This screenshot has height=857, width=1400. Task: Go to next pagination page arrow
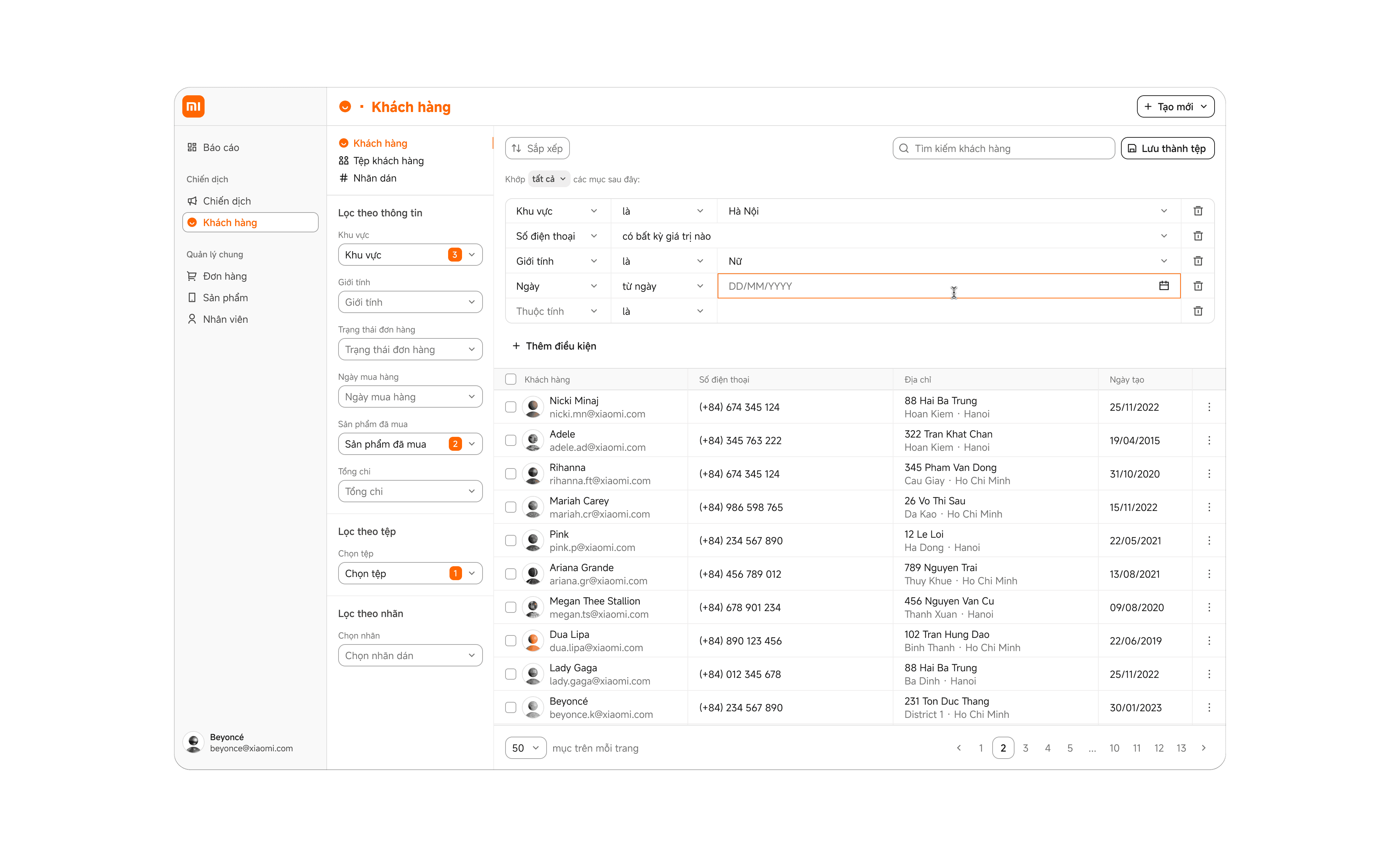1203,748
